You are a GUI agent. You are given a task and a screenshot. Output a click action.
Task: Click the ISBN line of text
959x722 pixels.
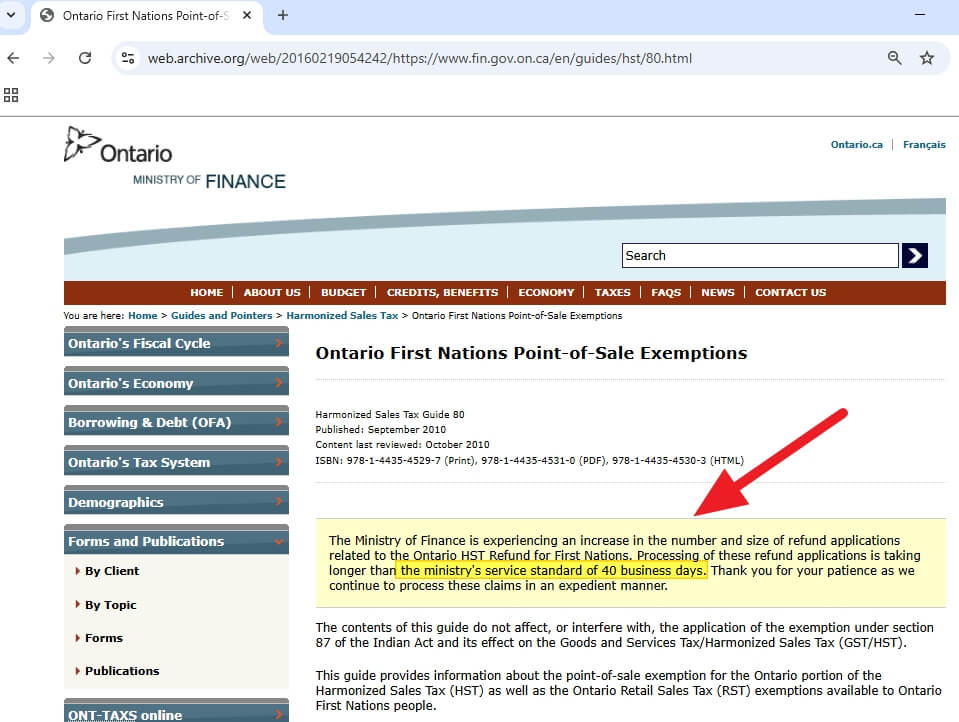(x=529, y=460)
